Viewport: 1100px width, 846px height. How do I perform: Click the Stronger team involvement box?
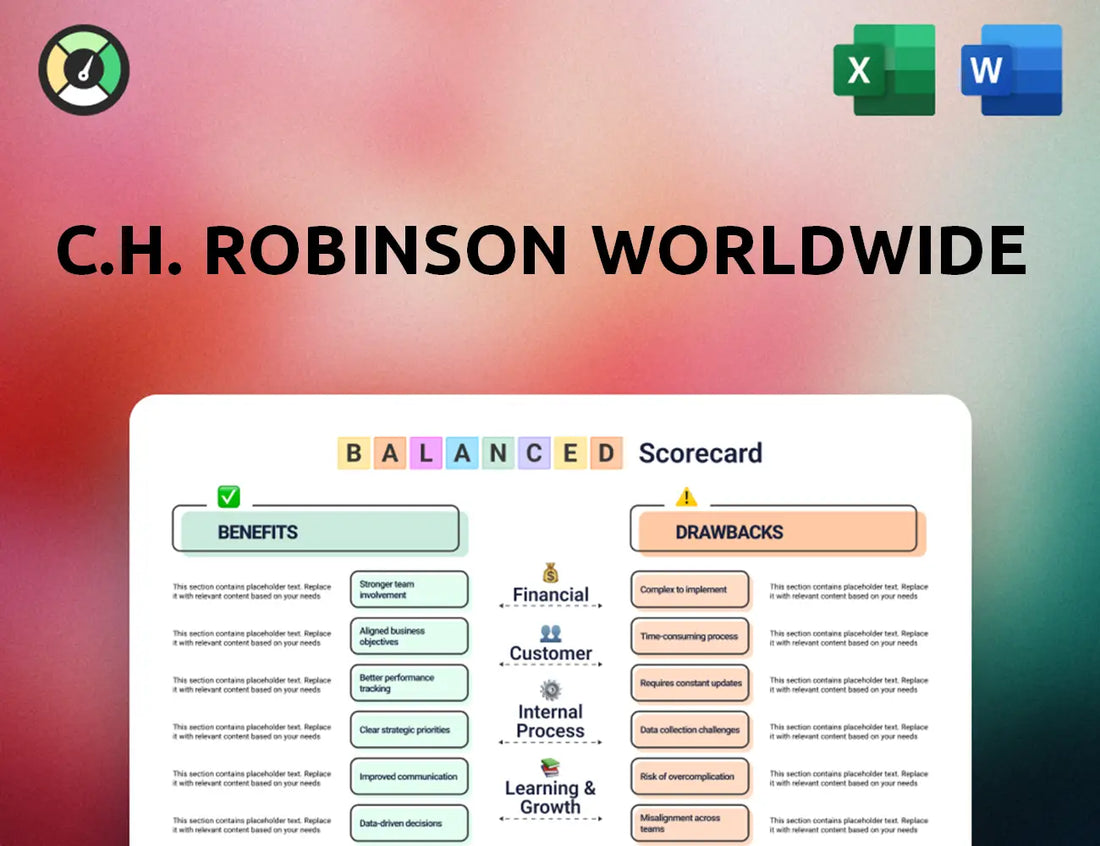pos(409,589)
